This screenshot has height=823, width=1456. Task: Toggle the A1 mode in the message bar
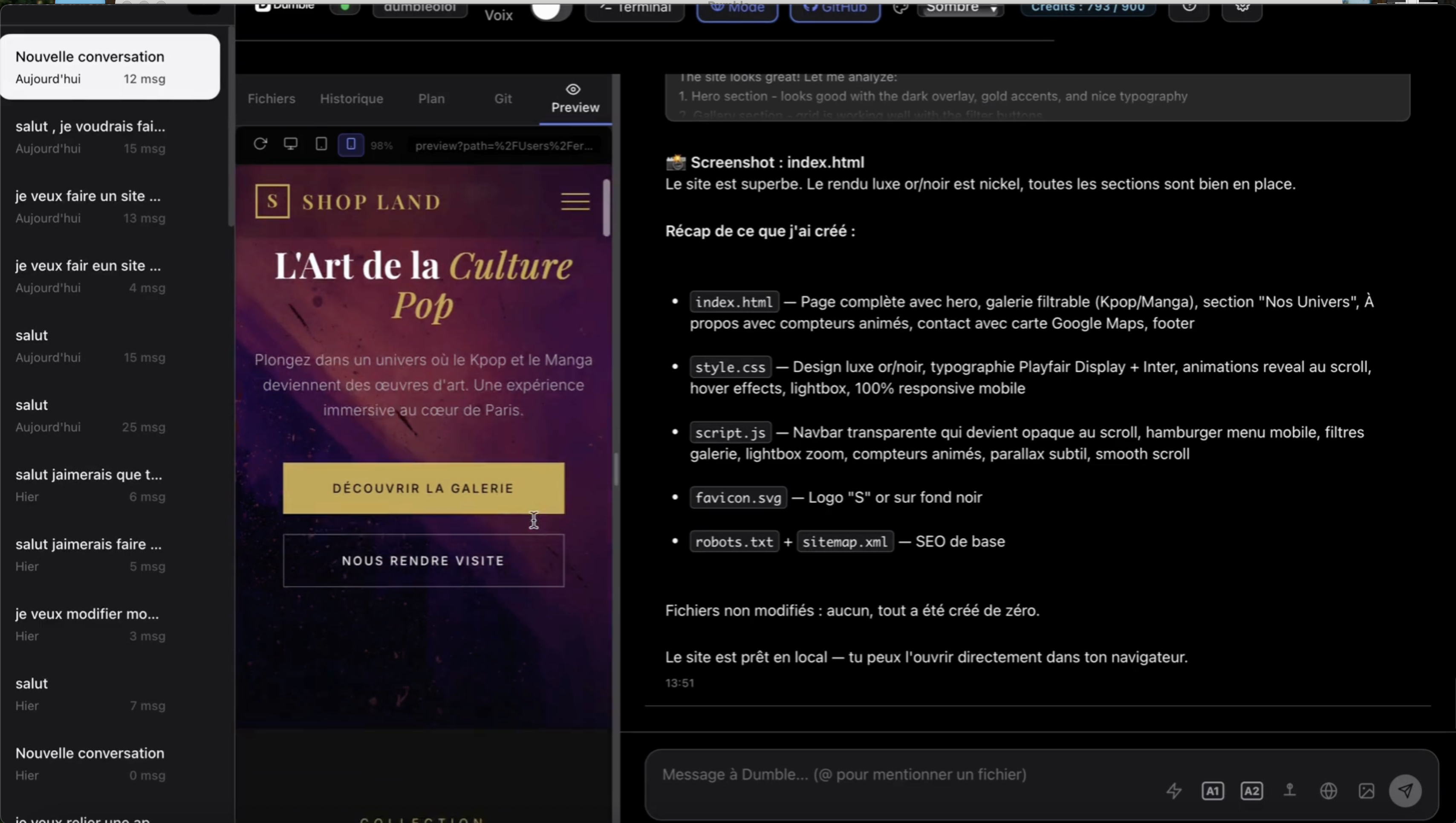(1213, 790)
